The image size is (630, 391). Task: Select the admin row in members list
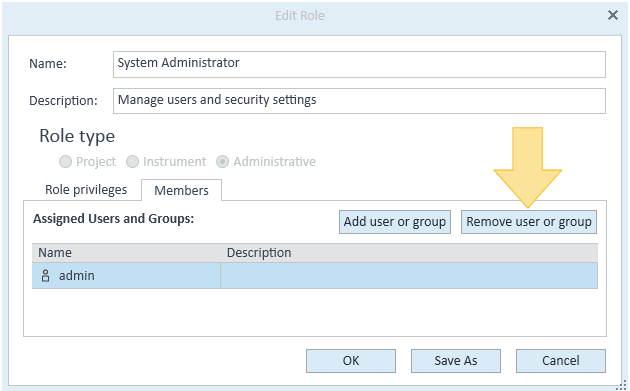[315, 276]
